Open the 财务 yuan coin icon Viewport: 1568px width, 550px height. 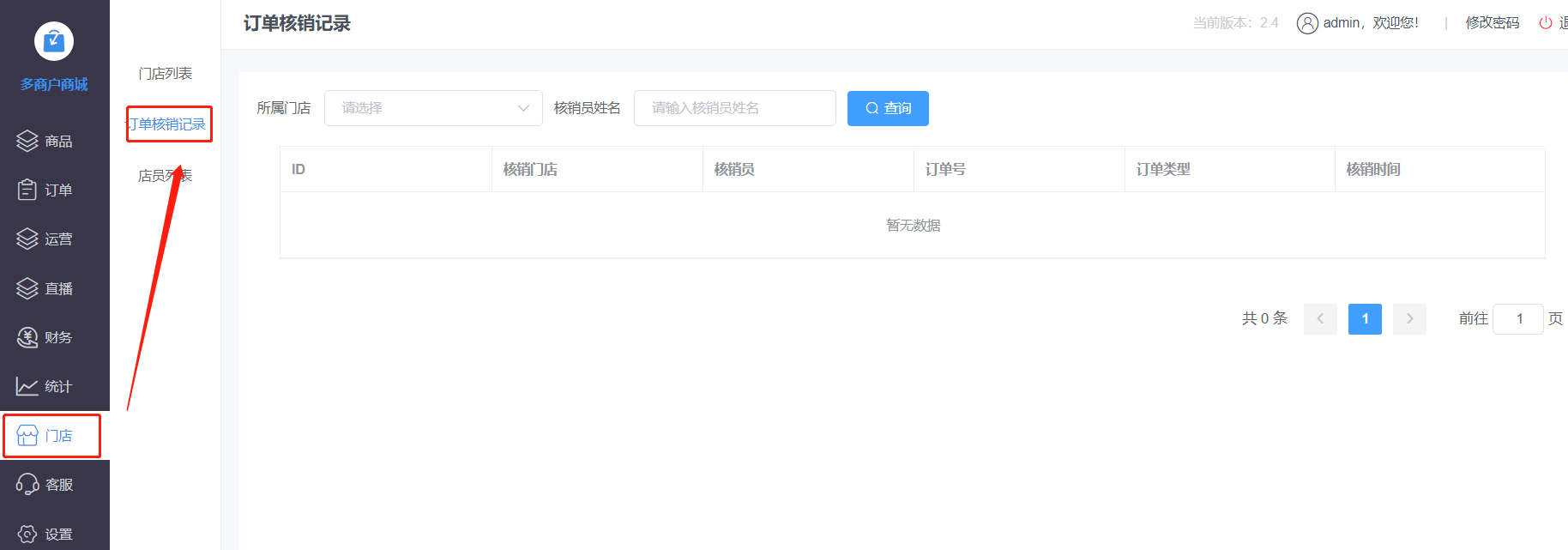27,337
